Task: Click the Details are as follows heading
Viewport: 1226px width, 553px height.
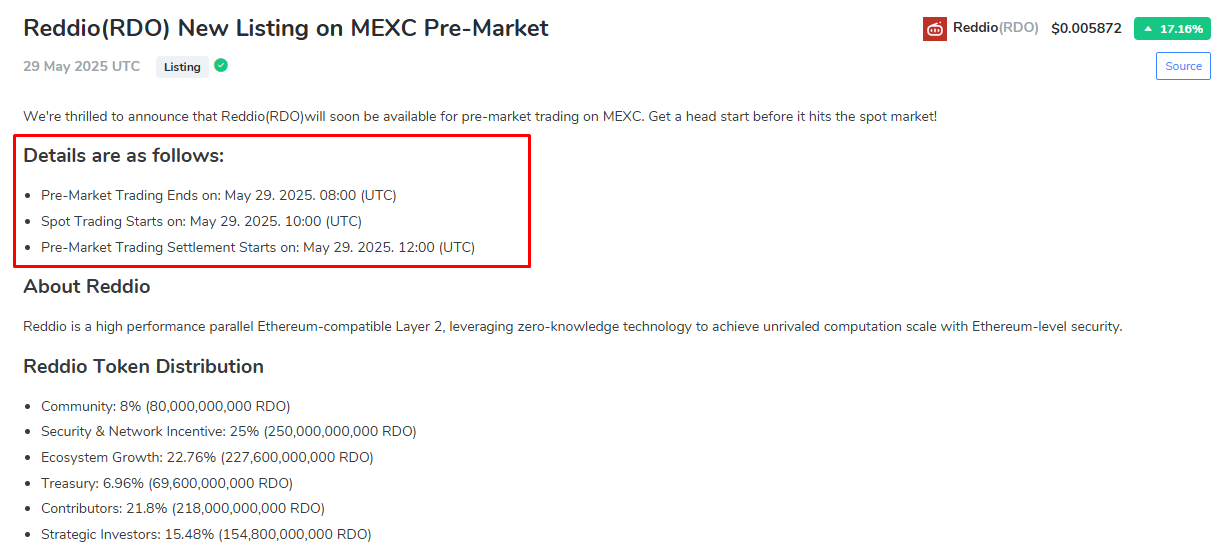Action: tap(124, 156)
